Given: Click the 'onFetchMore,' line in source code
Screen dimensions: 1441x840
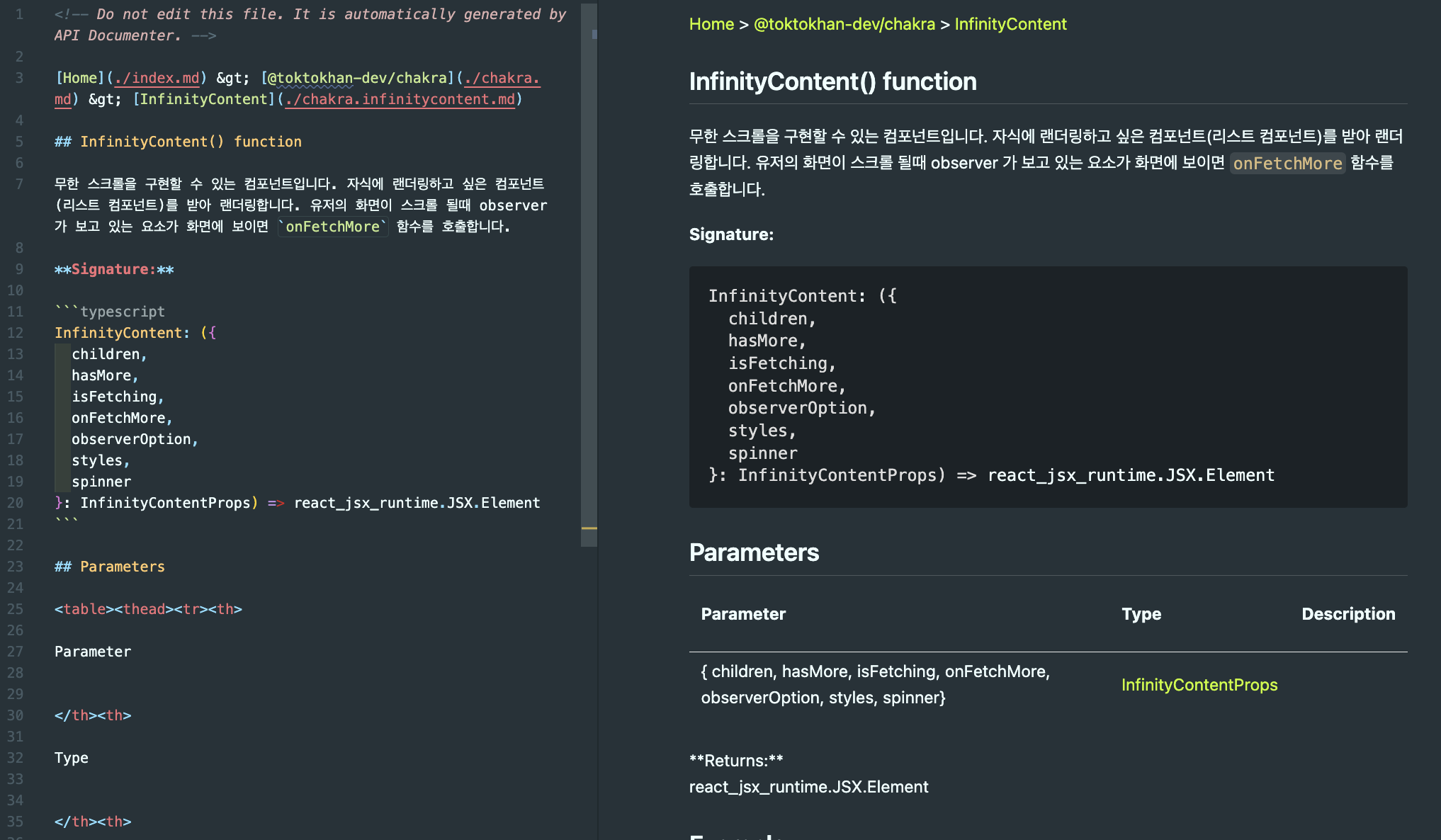Looking at the screenshot, I should click(x=121, y=418).
